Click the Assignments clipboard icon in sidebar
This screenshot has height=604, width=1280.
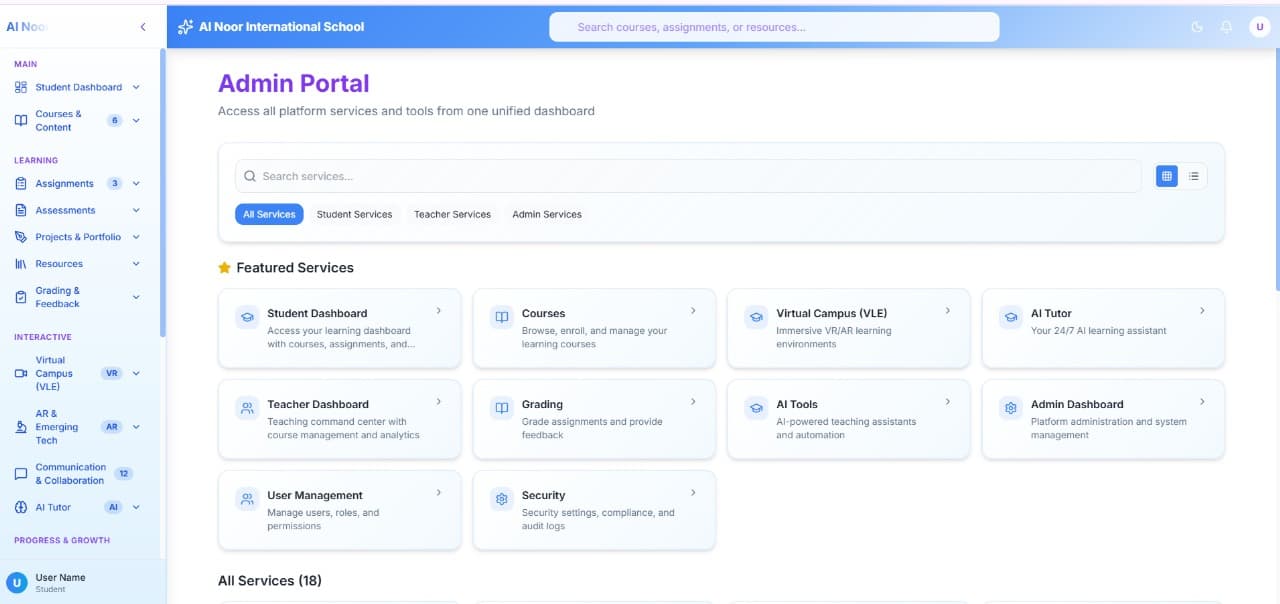[21, 184]
